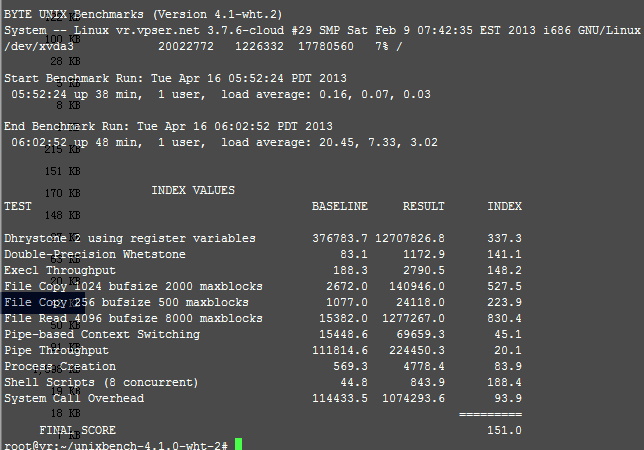
Task: Click File Read index '830.4'
Action: (504, 319)
